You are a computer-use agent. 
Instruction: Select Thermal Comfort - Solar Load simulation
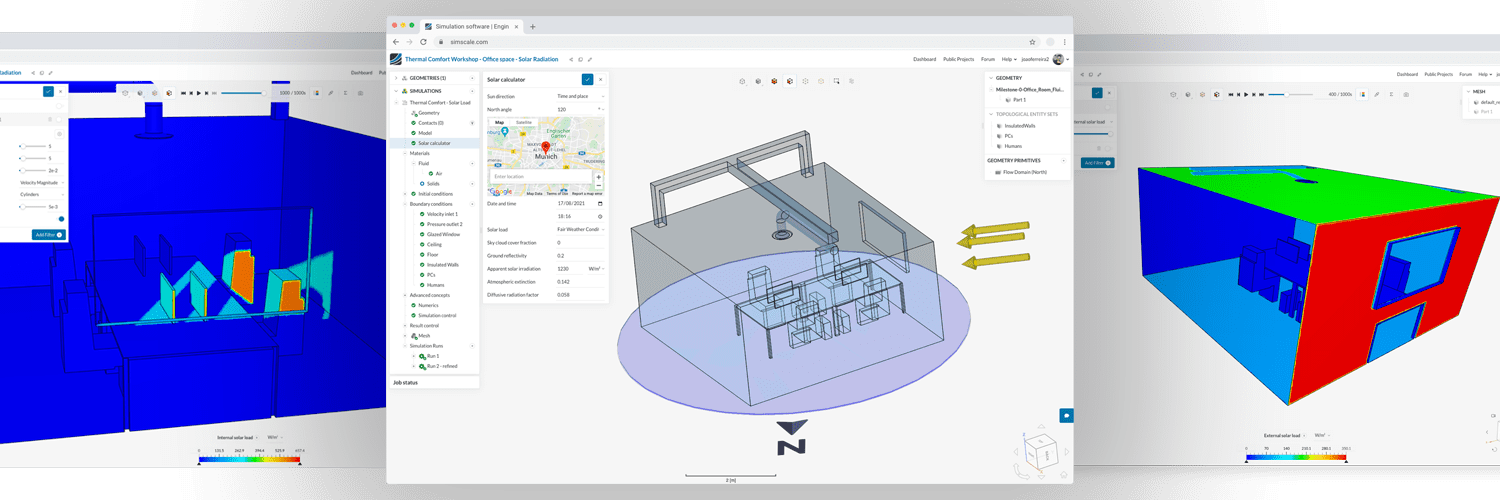point(440,102)
